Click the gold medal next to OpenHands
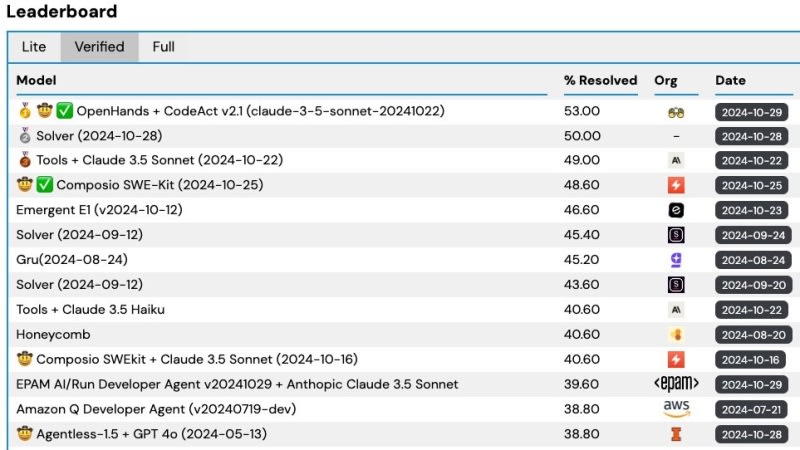The width and height of the screenshot is (800, 450). [24, 111]
